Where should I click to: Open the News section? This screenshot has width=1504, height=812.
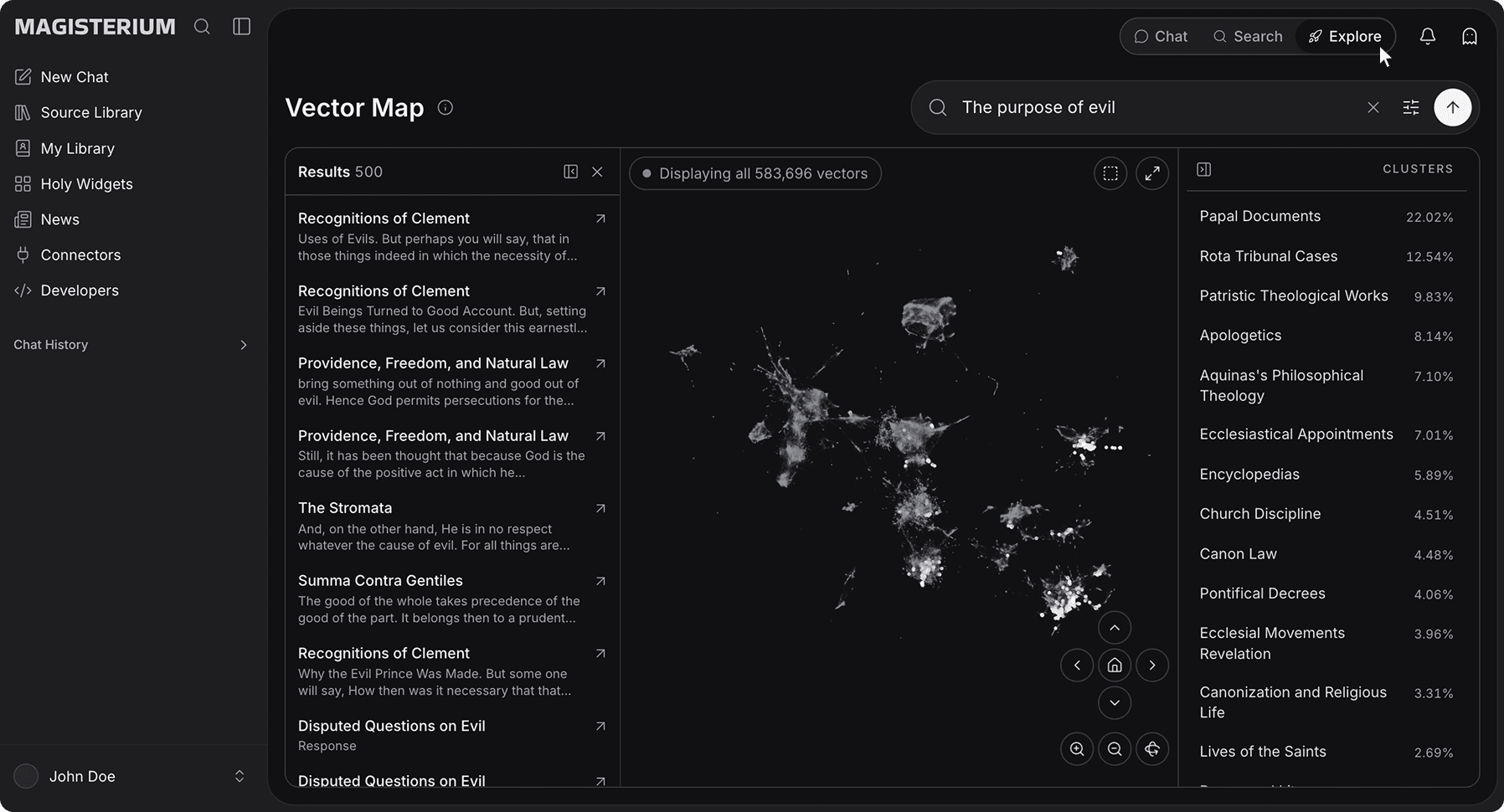point(48,219)
